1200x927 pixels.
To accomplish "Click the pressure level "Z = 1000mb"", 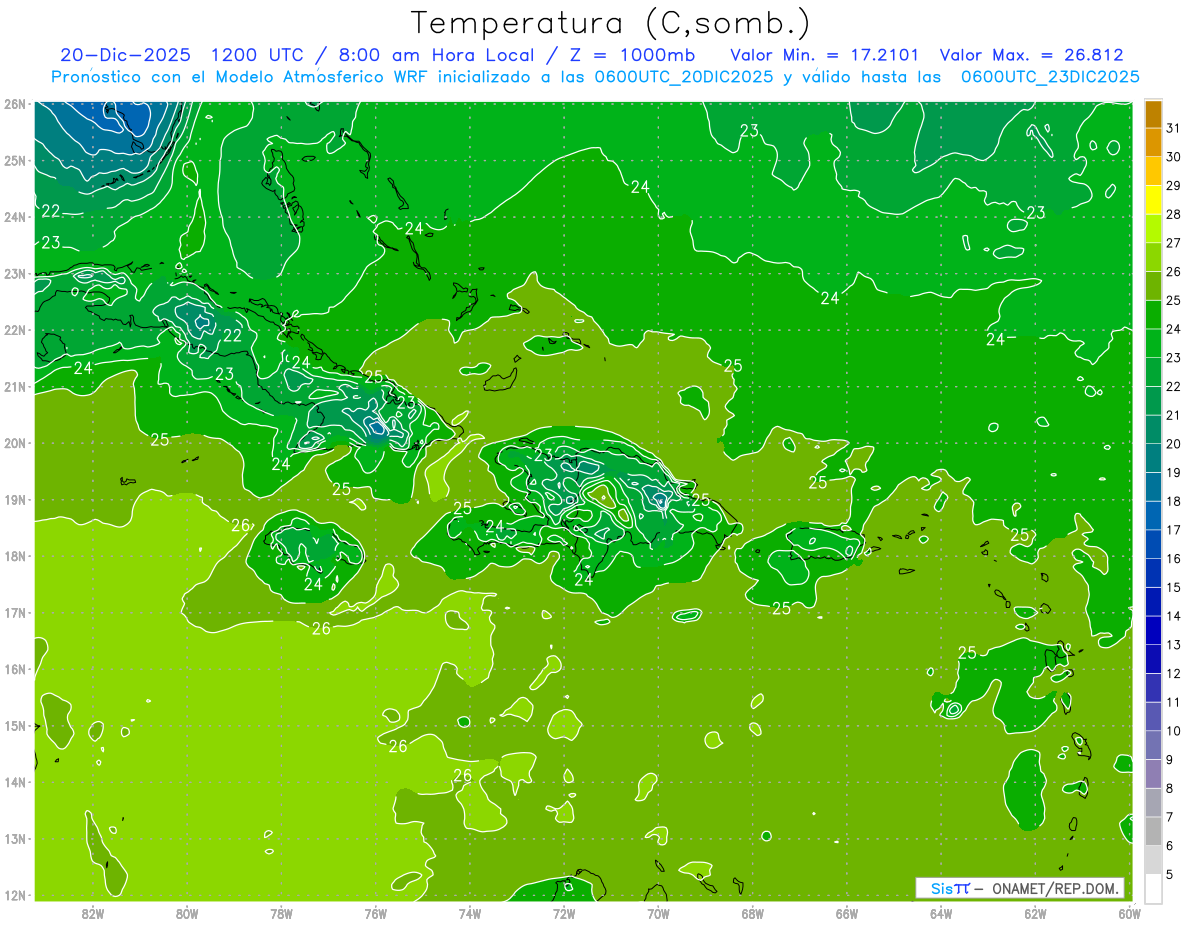I will click(x=632, y=55).
